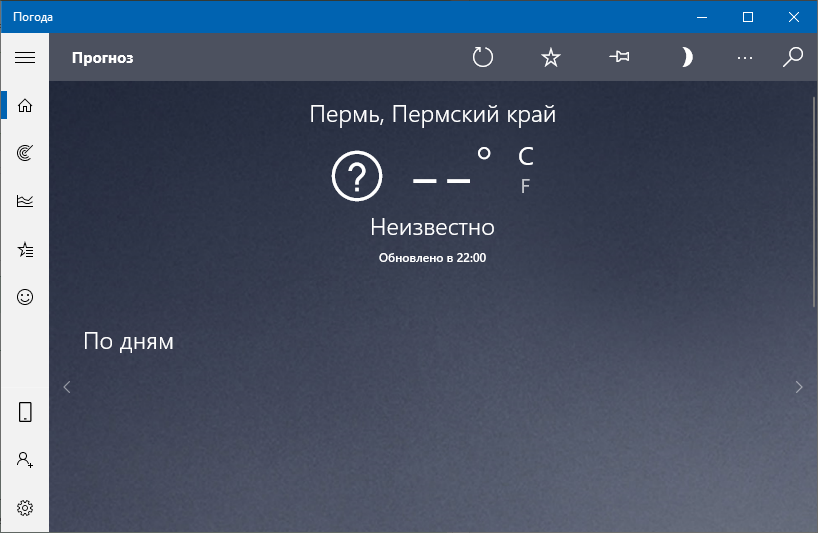
Task: Show next days with right chevron
Action: click(799, 387)
